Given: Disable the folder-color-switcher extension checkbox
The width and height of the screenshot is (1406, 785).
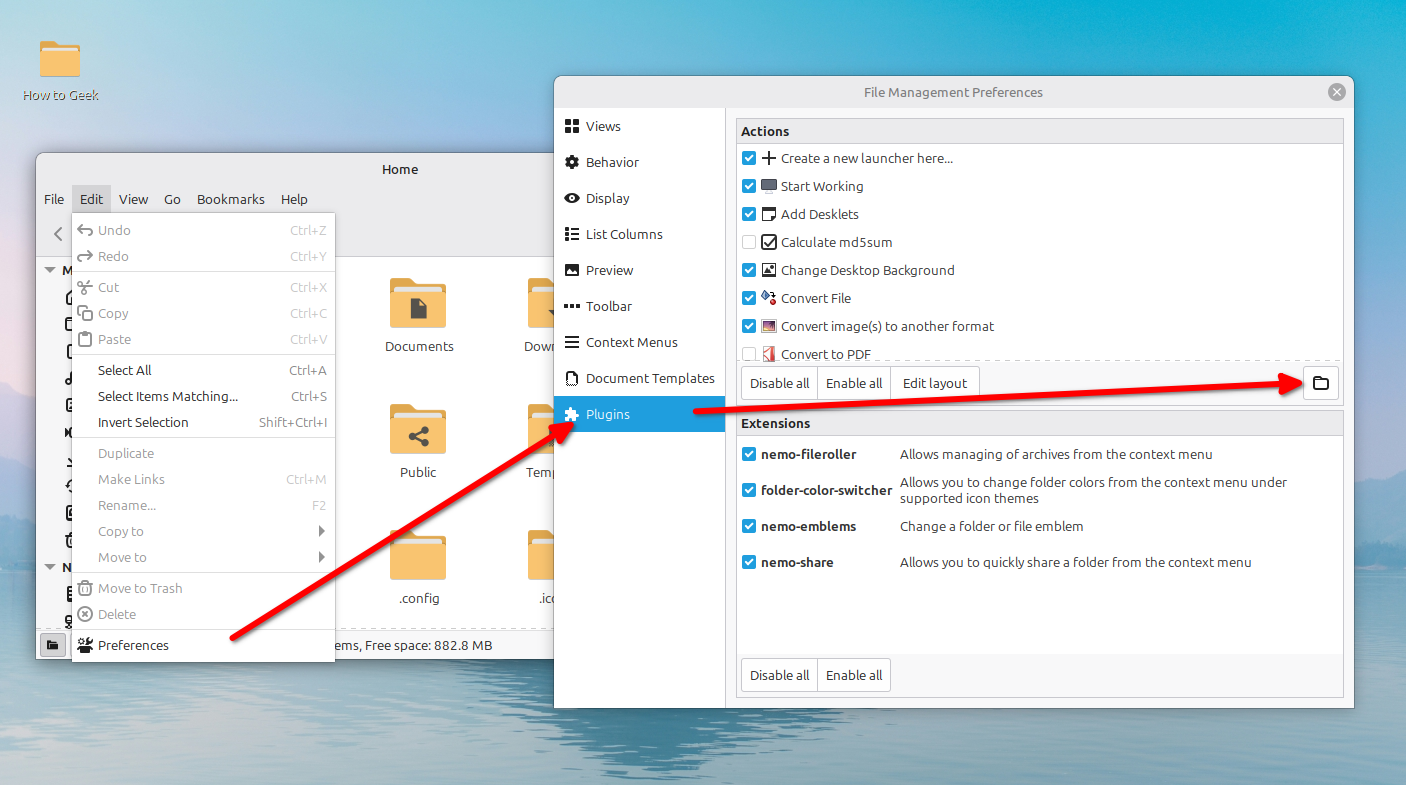Looking at the screenshot, I should coord(749,490).
